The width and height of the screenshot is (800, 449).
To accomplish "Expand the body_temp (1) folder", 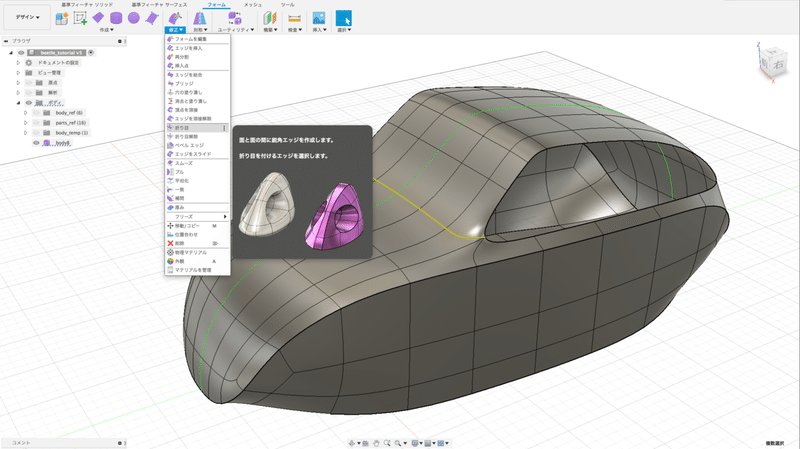I will tap(26, 133).
